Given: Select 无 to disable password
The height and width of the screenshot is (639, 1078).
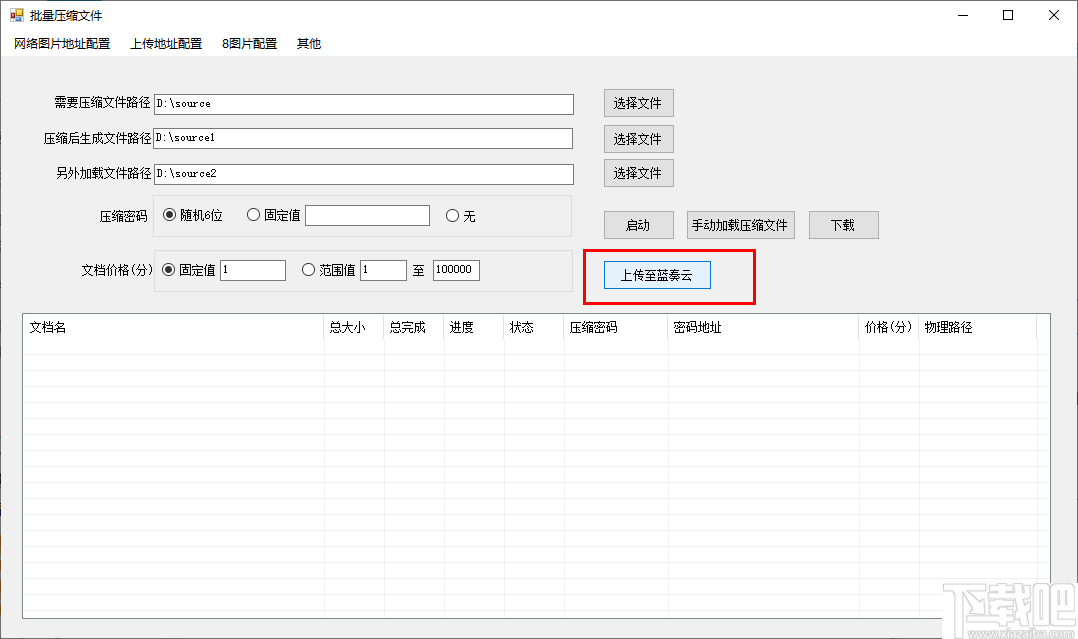Looking at the screenshot, I should click(x=453, y=214).
